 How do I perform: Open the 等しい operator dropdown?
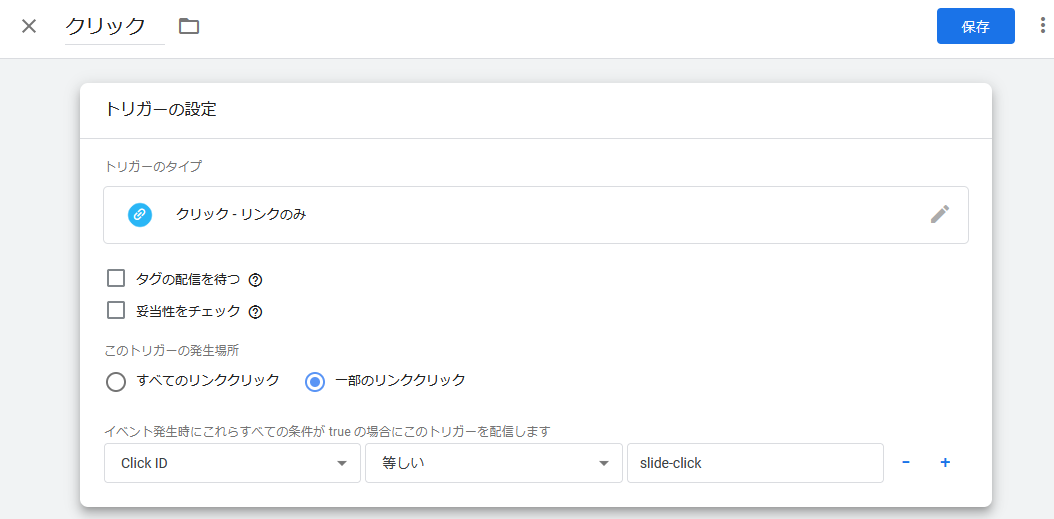point(494,463)
